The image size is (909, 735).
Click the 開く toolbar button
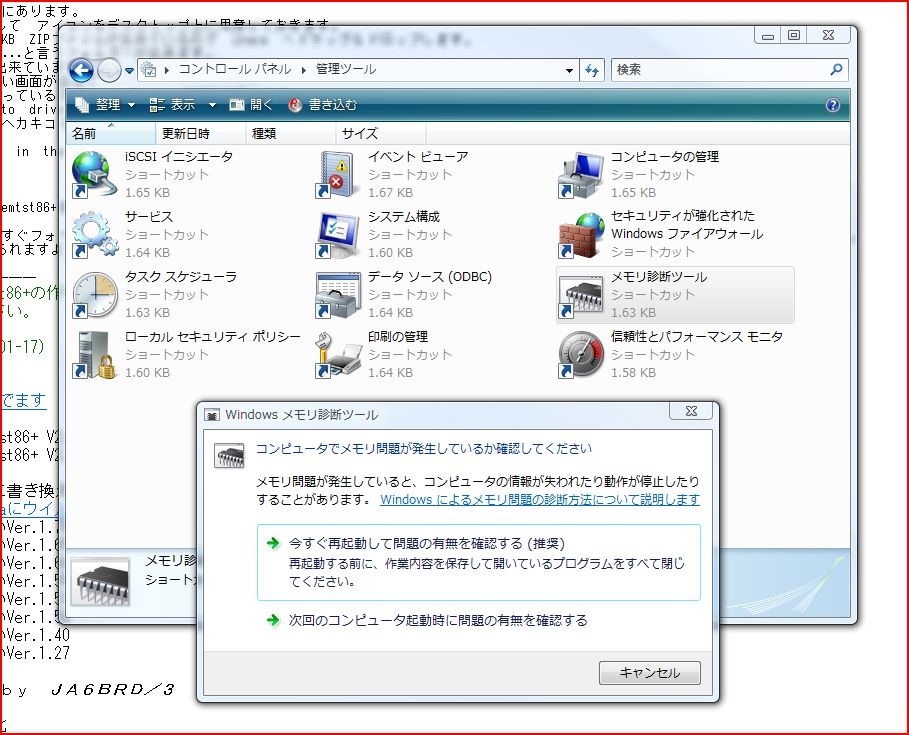250,105
